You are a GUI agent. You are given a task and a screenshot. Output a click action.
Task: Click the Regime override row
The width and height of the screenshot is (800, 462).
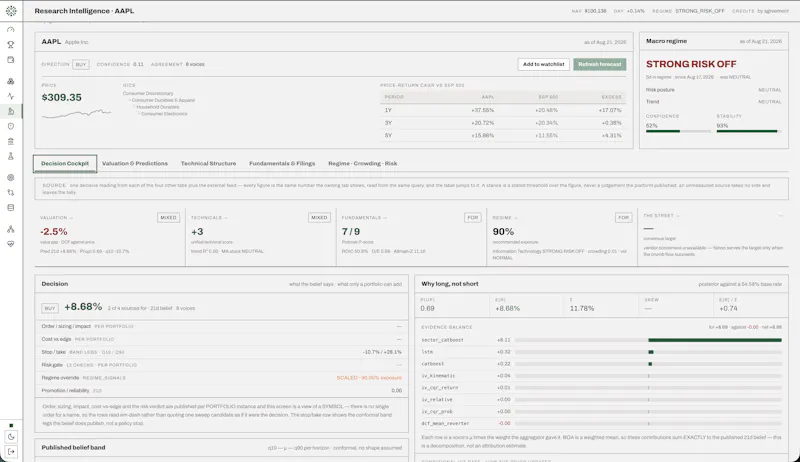[x=221, y=378]
